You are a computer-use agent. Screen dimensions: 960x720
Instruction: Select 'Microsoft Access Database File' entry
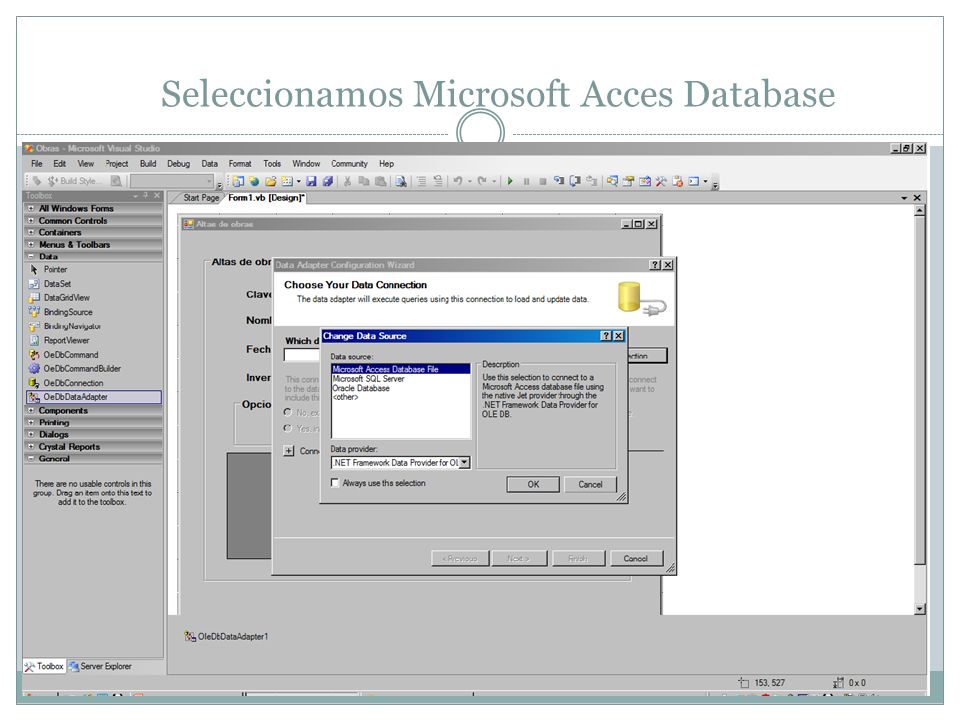[x=400, y=369]
